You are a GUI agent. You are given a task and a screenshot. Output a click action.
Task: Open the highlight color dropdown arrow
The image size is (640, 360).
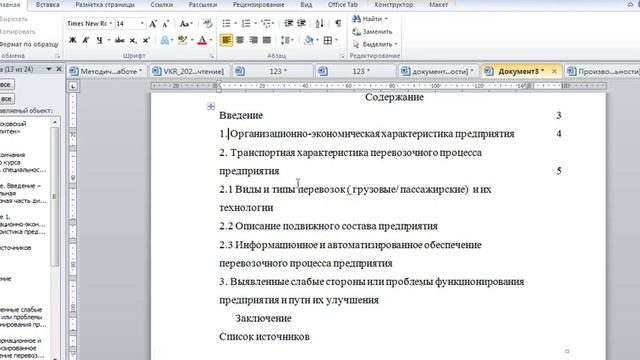(191, 40)
